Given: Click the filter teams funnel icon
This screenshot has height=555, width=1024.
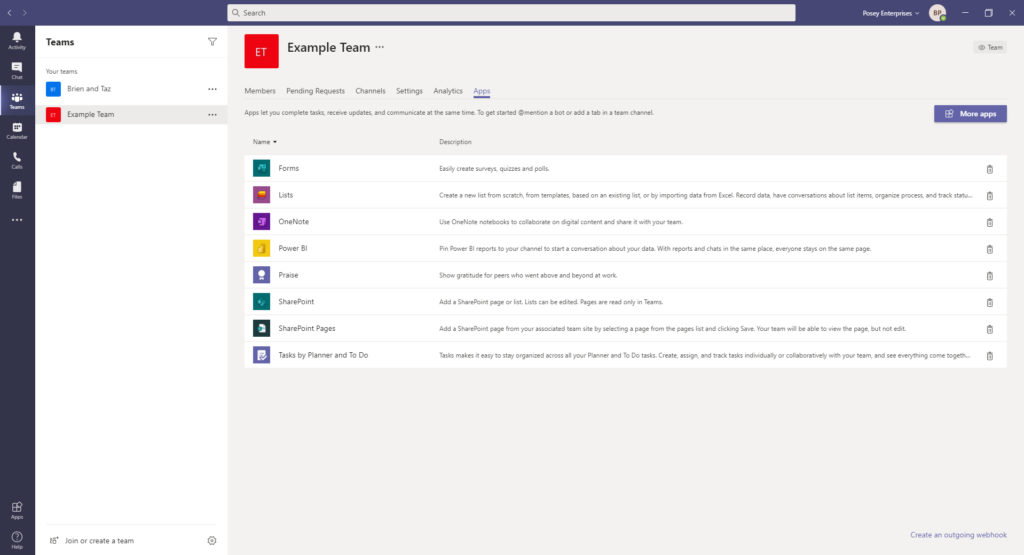Looking at the screenshot, I should [212, 42].
